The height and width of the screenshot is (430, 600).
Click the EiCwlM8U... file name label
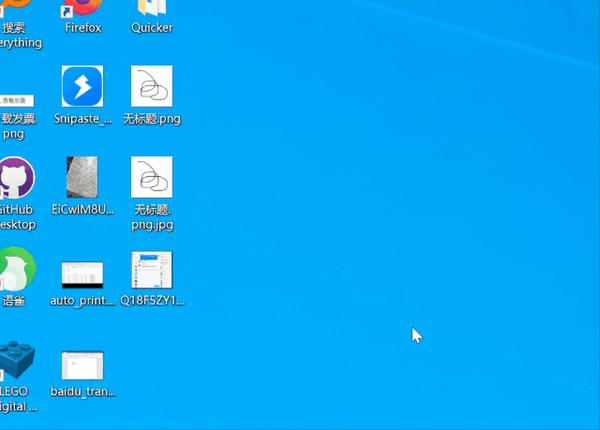(x=83, y=209)
